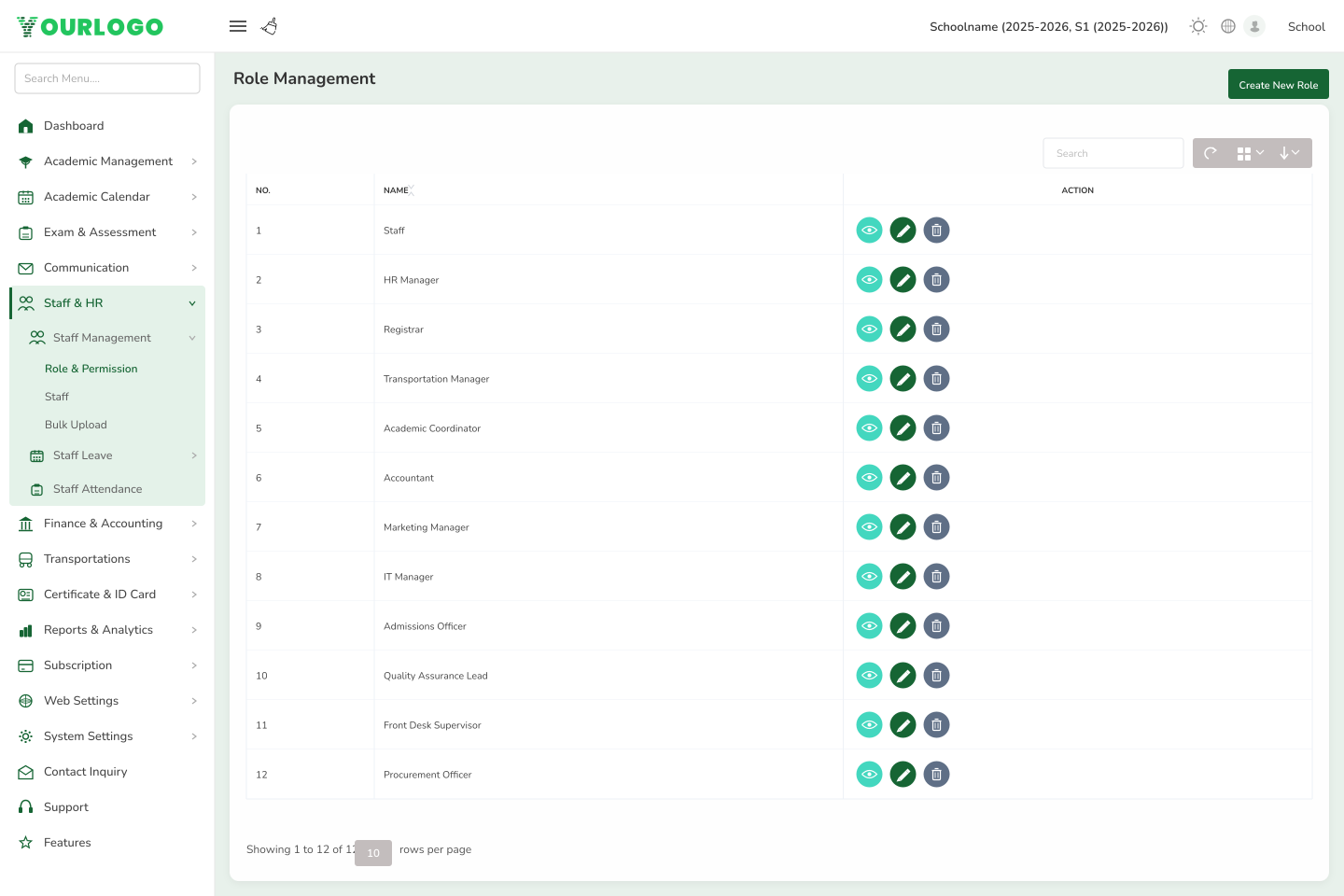1344x896 pixels.
Task: Delete the Front Desk Supervisor role
Action: [936, 725]
